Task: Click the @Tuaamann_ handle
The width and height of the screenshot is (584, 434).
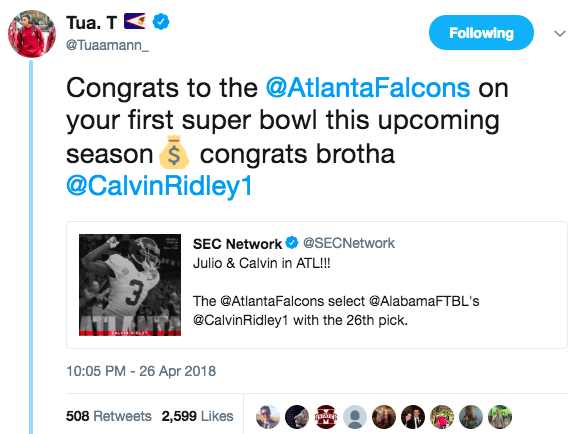Action: [x=107, y=45]
